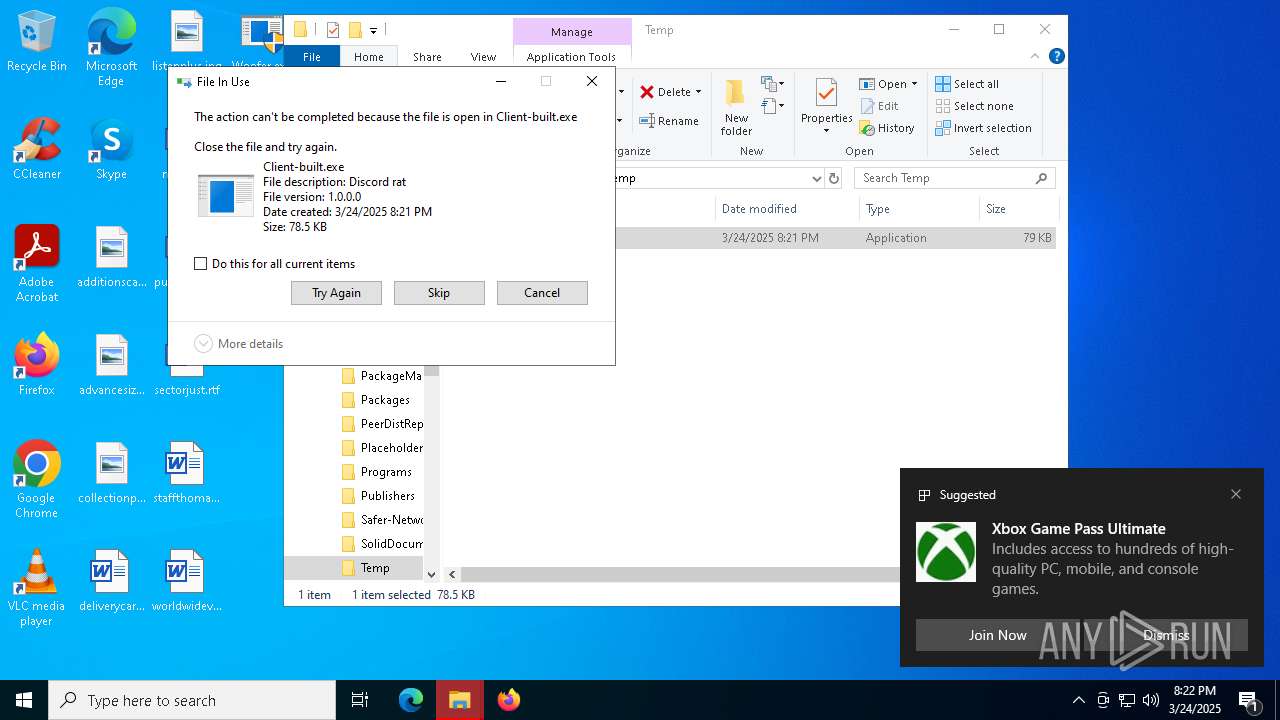Open the Action Center notifications icon
Image resolution: width=1280 pixels, height=720 pixels.
[x=1249, y=700]
